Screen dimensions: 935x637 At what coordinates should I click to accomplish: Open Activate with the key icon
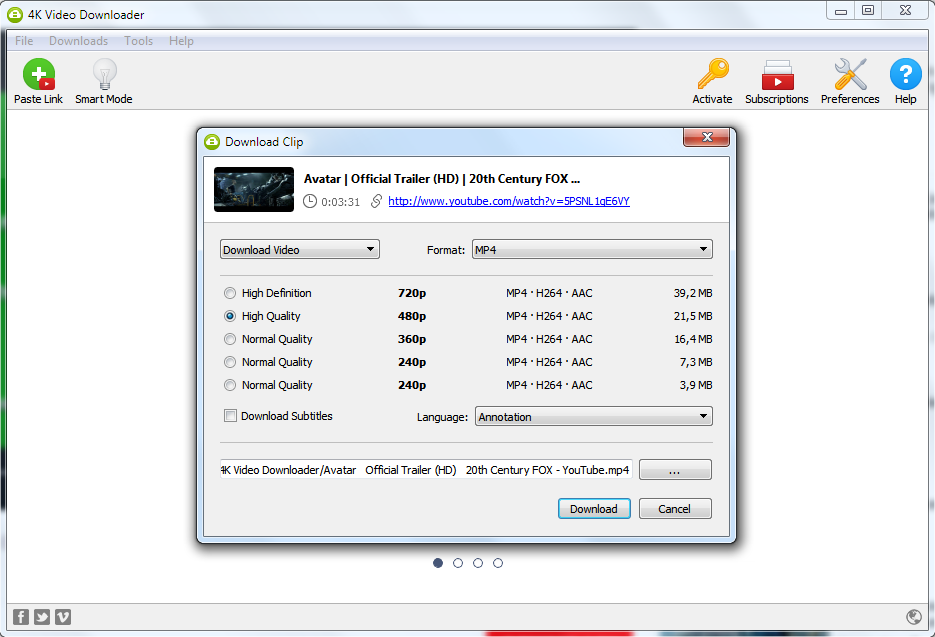(713, 74)
